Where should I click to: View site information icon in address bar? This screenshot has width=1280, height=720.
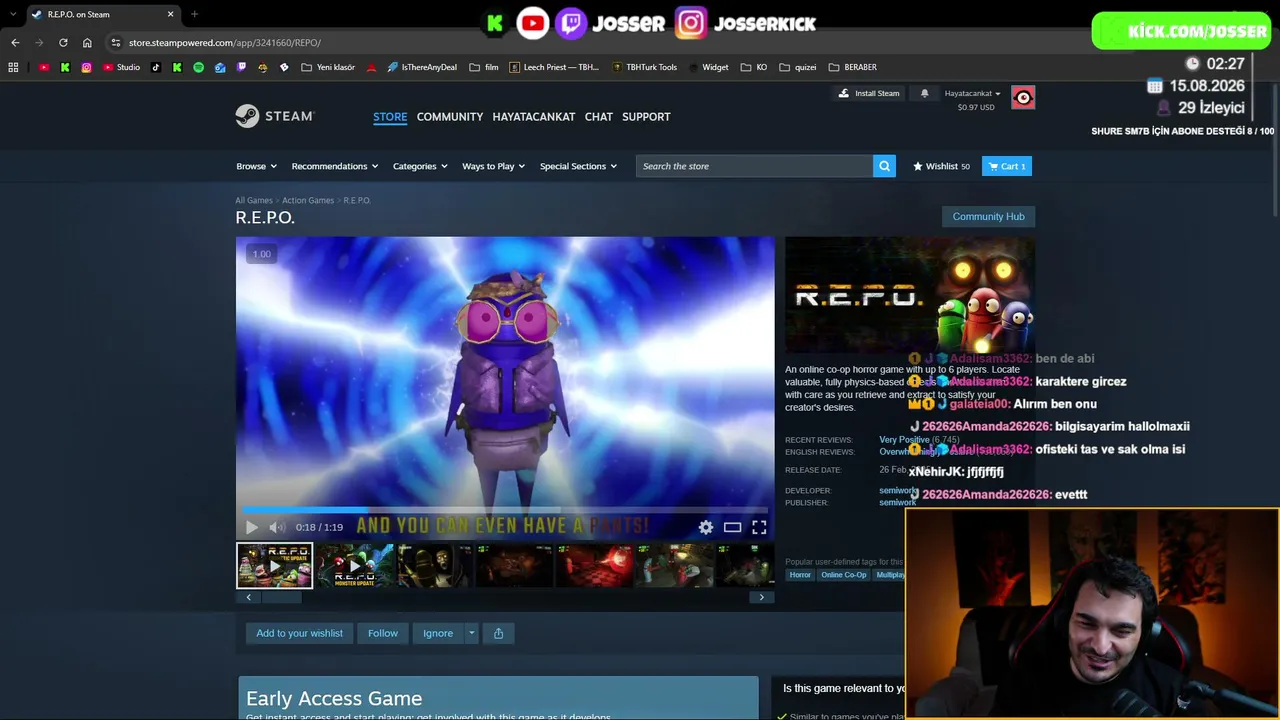[x=116, y=43]
